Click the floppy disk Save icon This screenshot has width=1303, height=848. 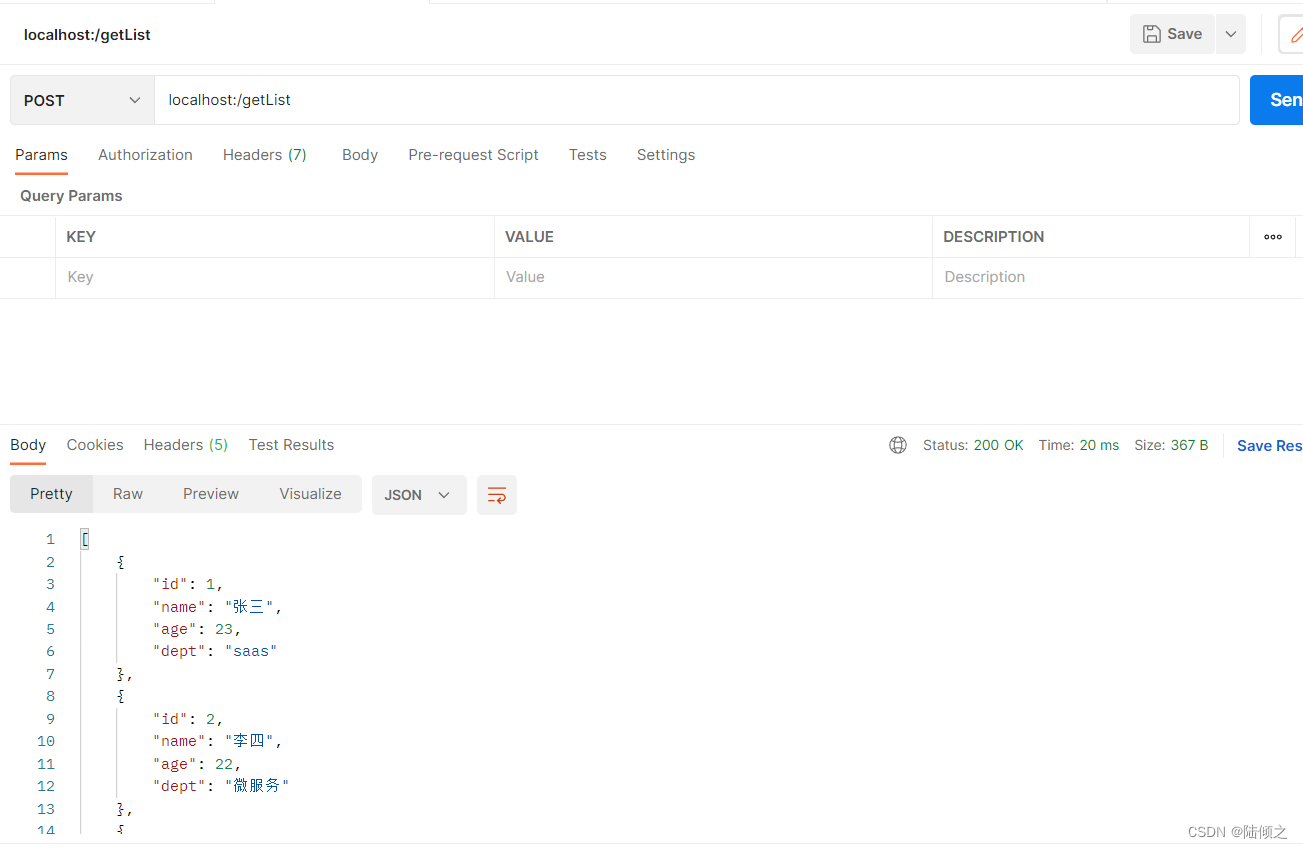pos(1152,34)
